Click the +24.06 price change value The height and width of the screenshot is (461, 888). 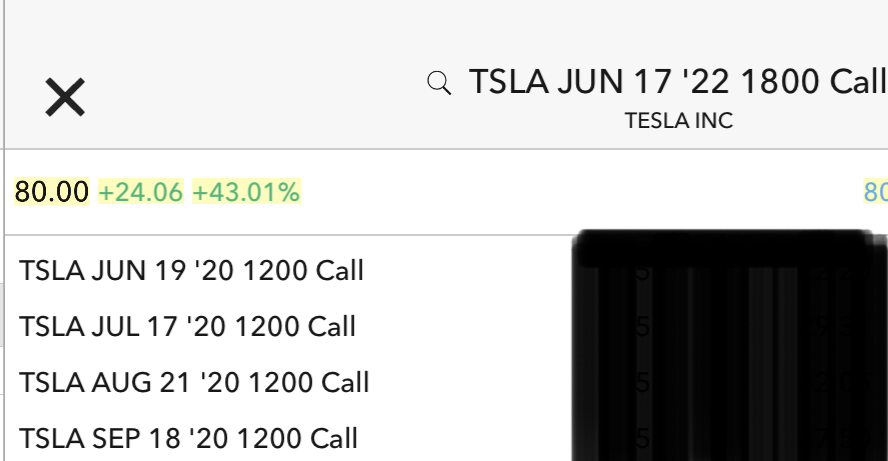[140, 192]
